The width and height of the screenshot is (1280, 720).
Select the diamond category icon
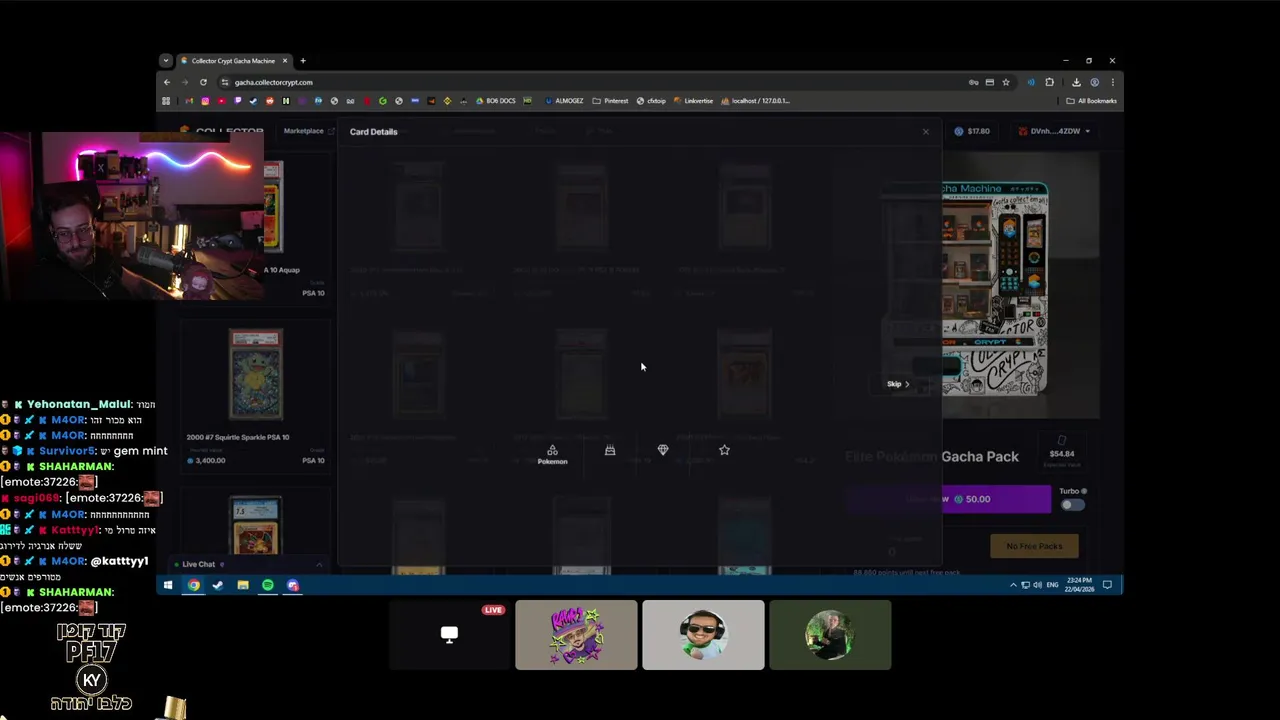pos(662,450)
